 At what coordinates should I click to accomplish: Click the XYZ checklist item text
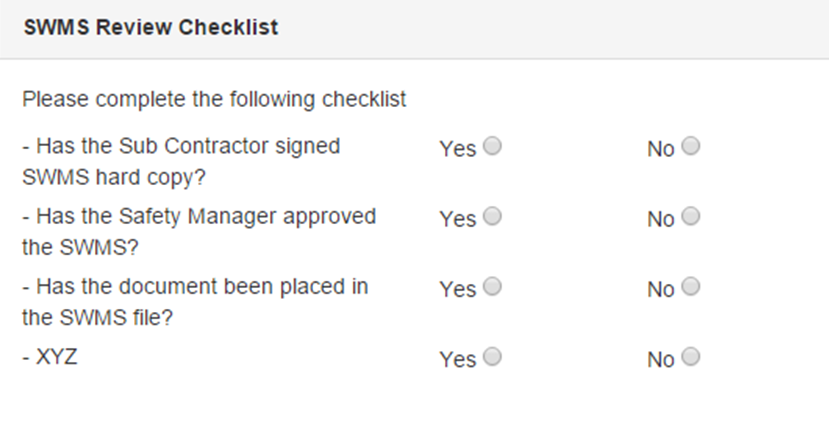[x=50, y=356]
